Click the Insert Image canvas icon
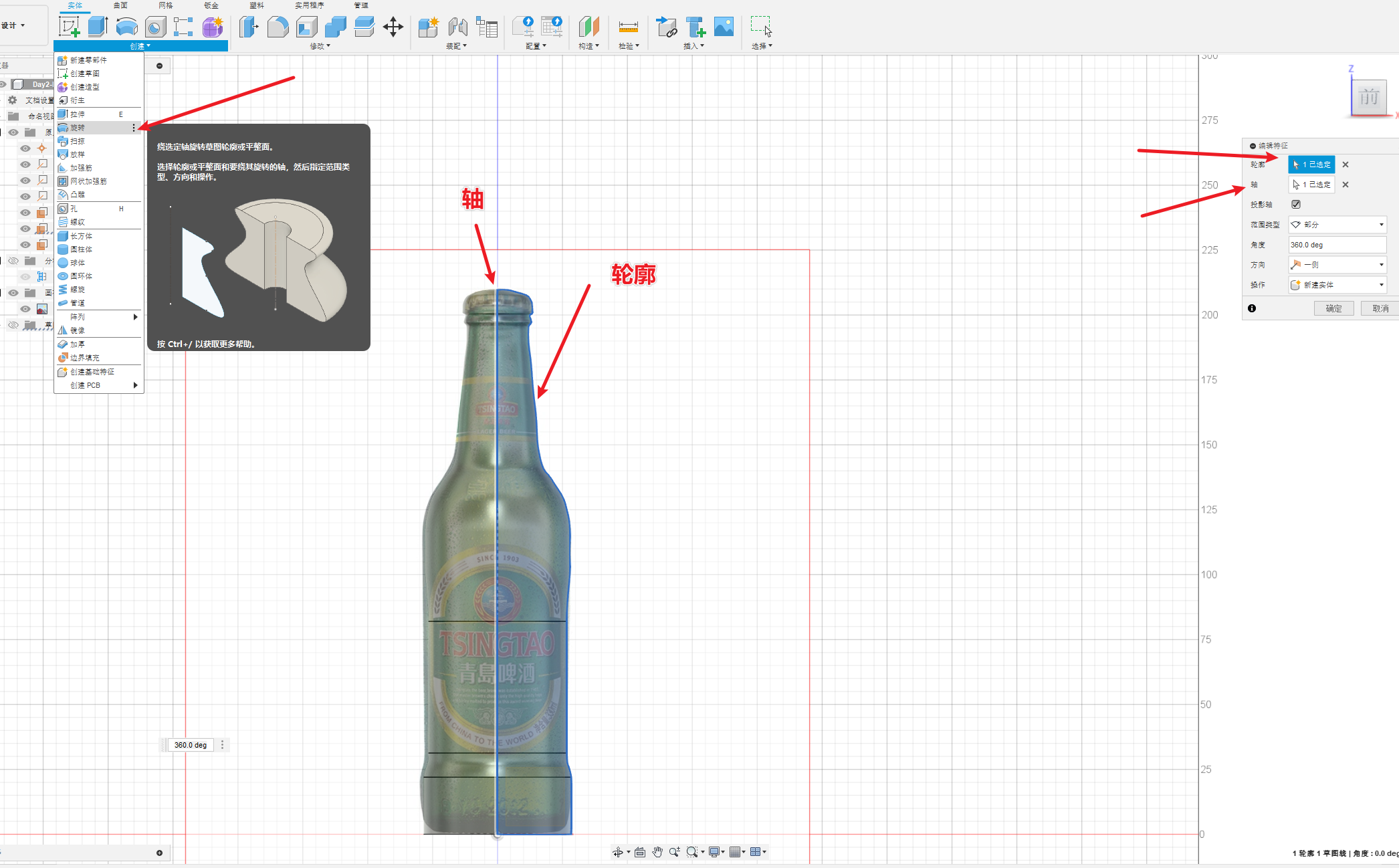The width and height of the screenshot is (1399, 868). tap(724, 27)
